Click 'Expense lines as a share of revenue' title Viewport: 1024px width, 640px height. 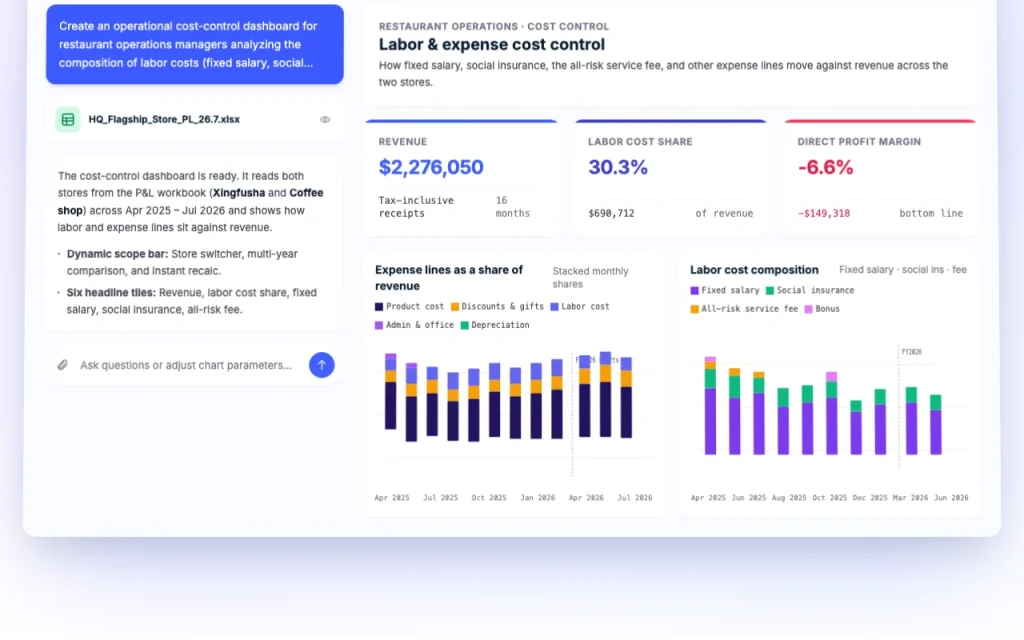(449, 278)
